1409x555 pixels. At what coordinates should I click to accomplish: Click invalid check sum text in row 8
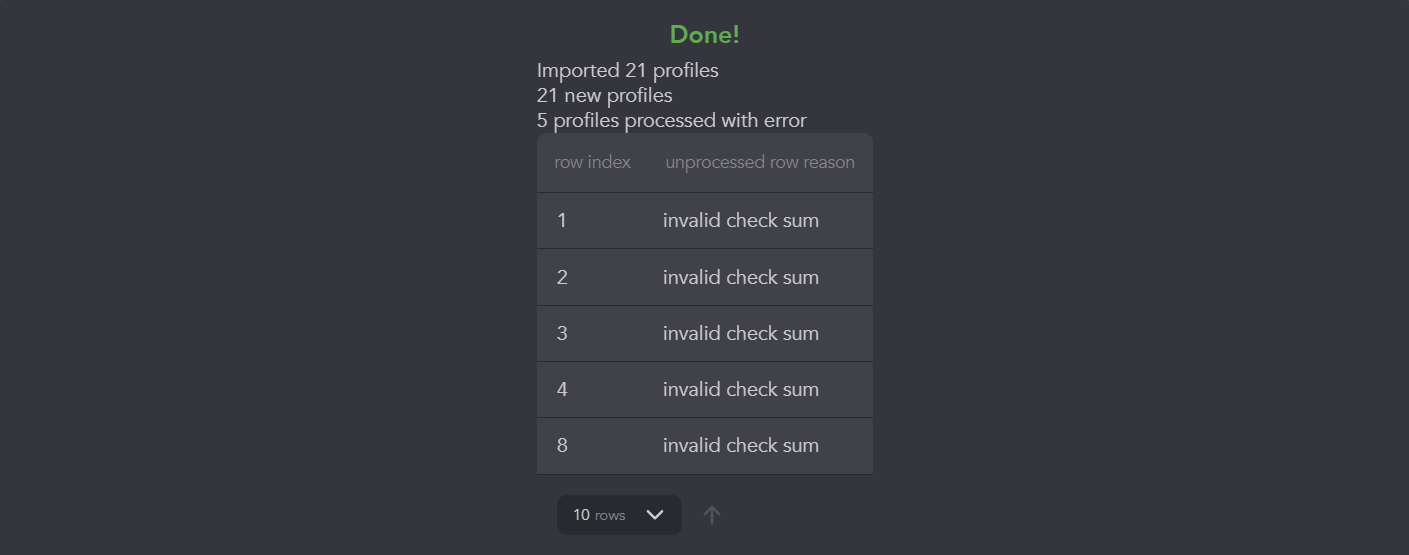tap(741, 445)
